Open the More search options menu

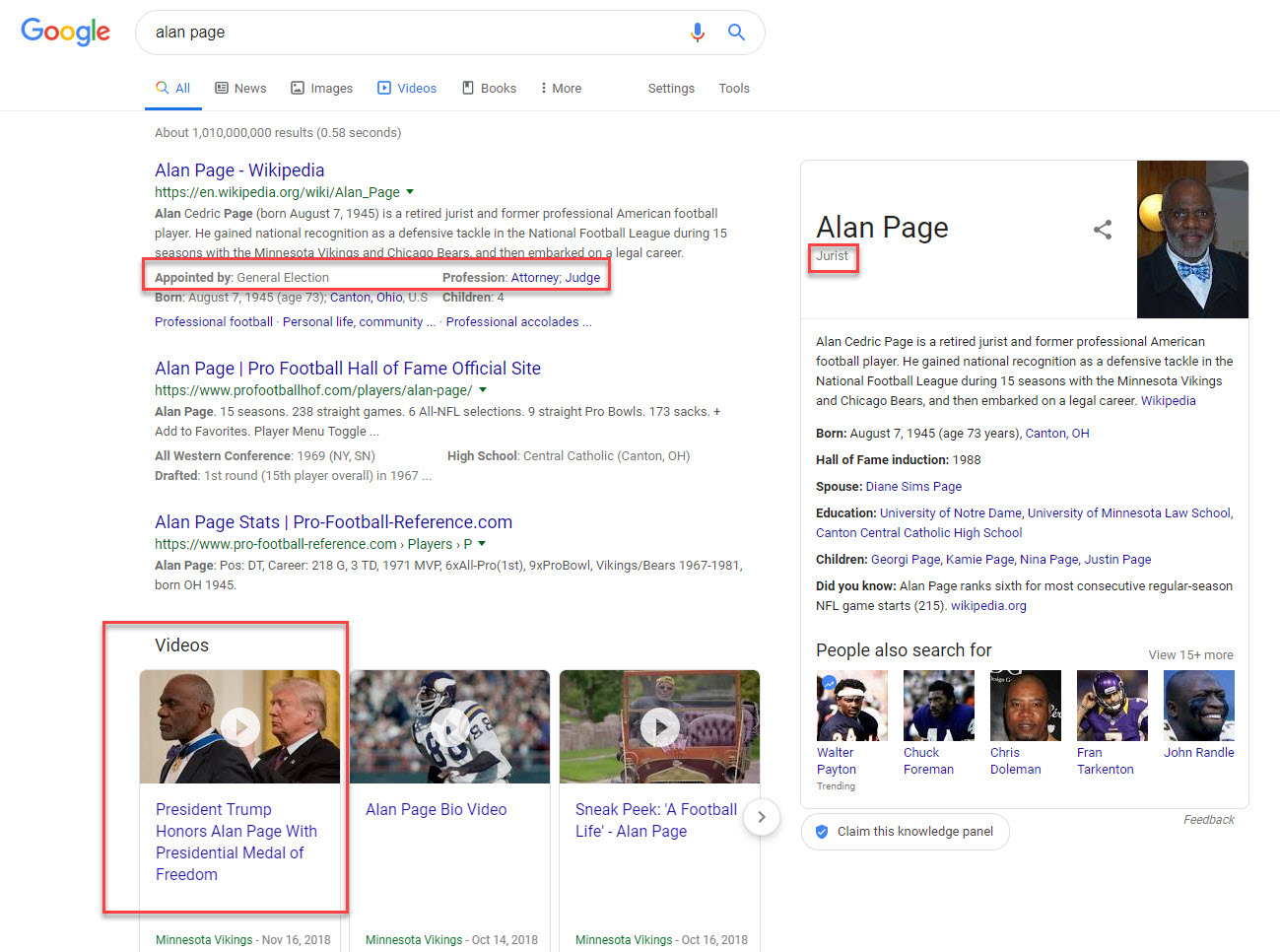tap(561, 89)
